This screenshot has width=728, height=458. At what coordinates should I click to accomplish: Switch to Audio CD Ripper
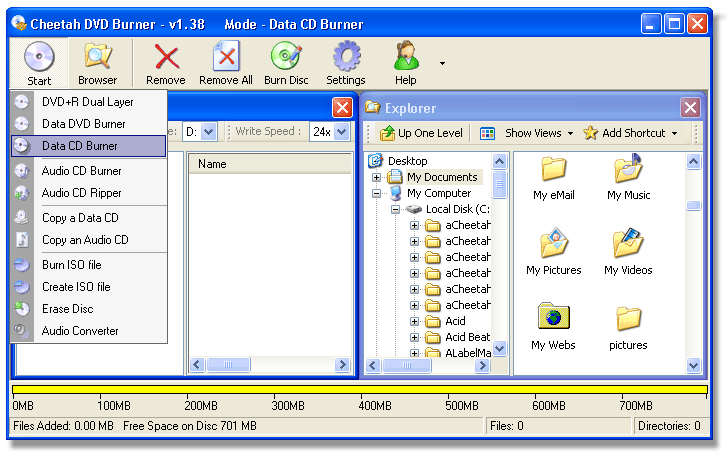[x=88, y=193]
